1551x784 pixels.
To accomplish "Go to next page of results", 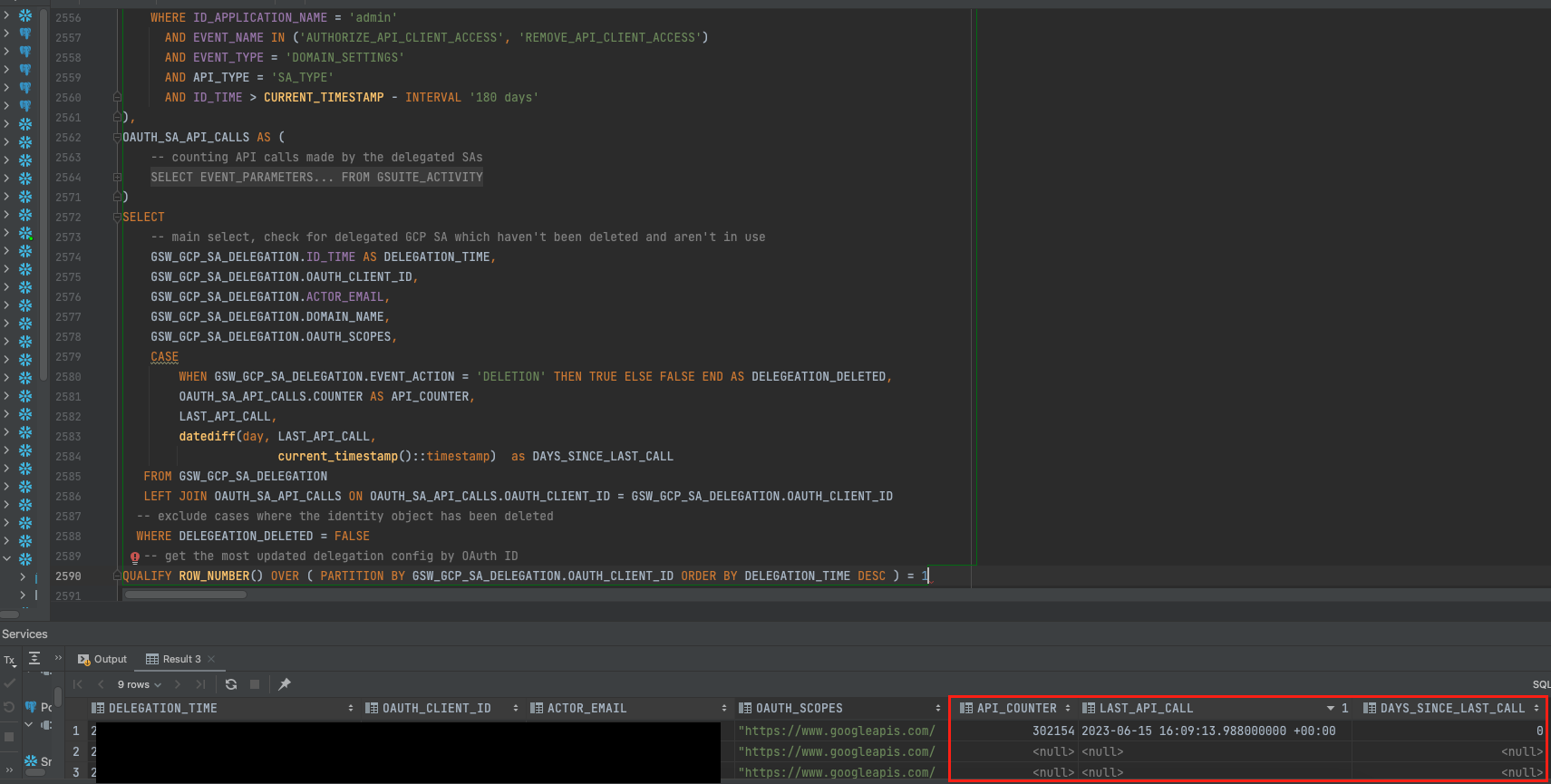I will point(178,684).
